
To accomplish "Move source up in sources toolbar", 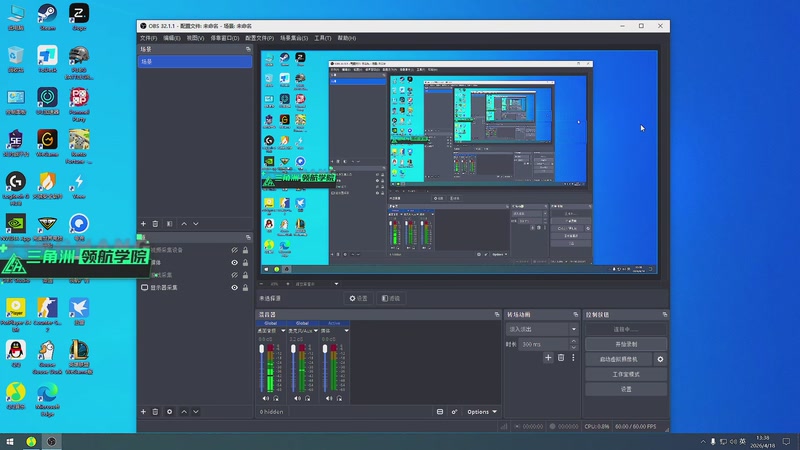I will 184,412.
